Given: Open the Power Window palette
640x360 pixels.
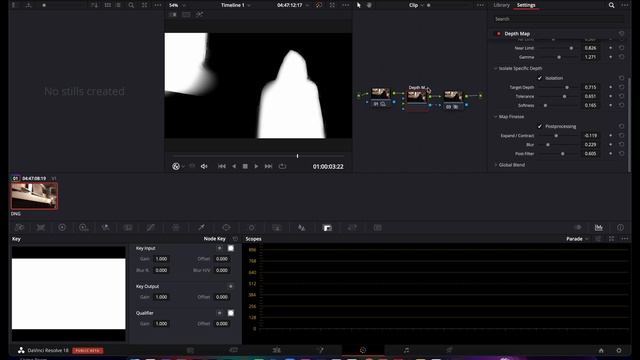Looking at the screenshot, I should [227, 227].
